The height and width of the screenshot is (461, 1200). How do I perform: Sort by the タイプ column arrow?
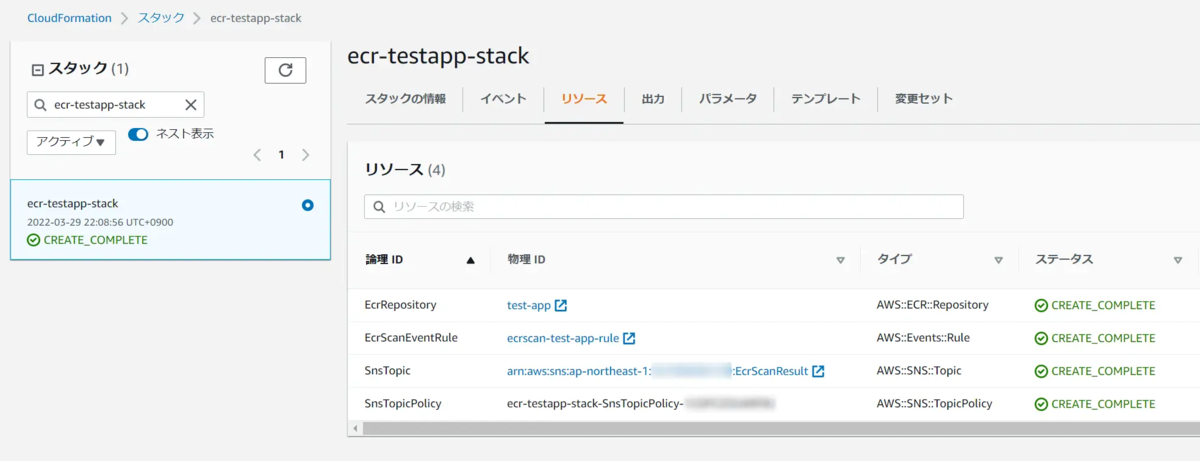tap(998, 260)
